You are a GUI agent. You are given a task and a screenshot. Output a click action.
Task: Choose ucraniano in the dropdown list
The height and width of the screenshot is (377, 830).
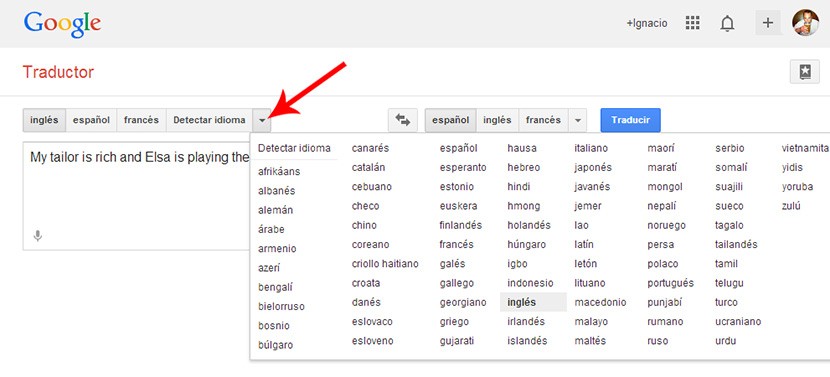pos(738,321)
